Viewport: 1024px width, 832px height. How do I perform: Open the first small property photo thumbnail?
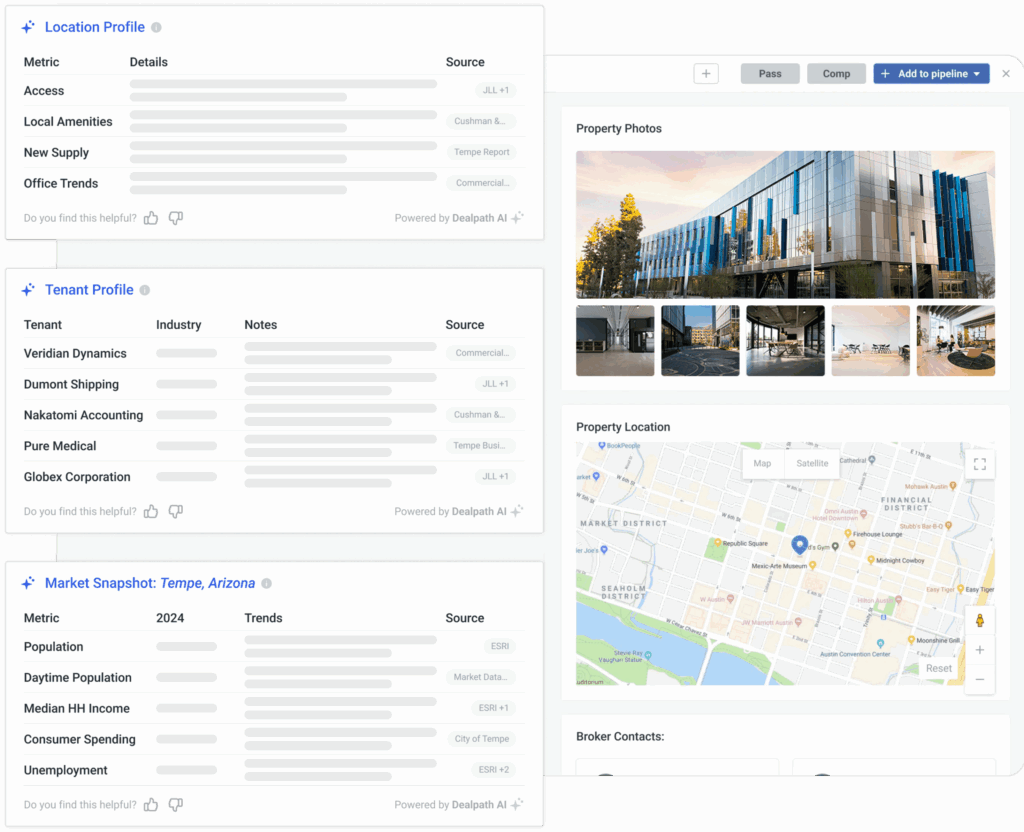point(615,341)
